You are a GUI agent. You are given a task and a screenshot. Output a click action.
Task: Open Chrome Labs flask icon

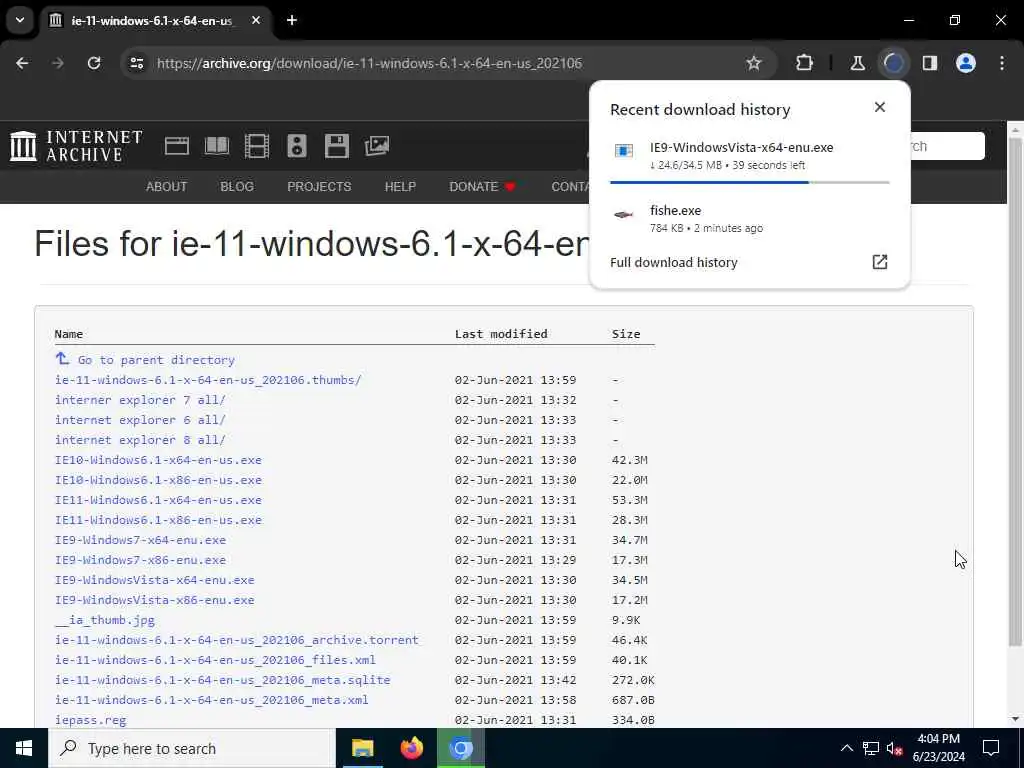point(857,63)
